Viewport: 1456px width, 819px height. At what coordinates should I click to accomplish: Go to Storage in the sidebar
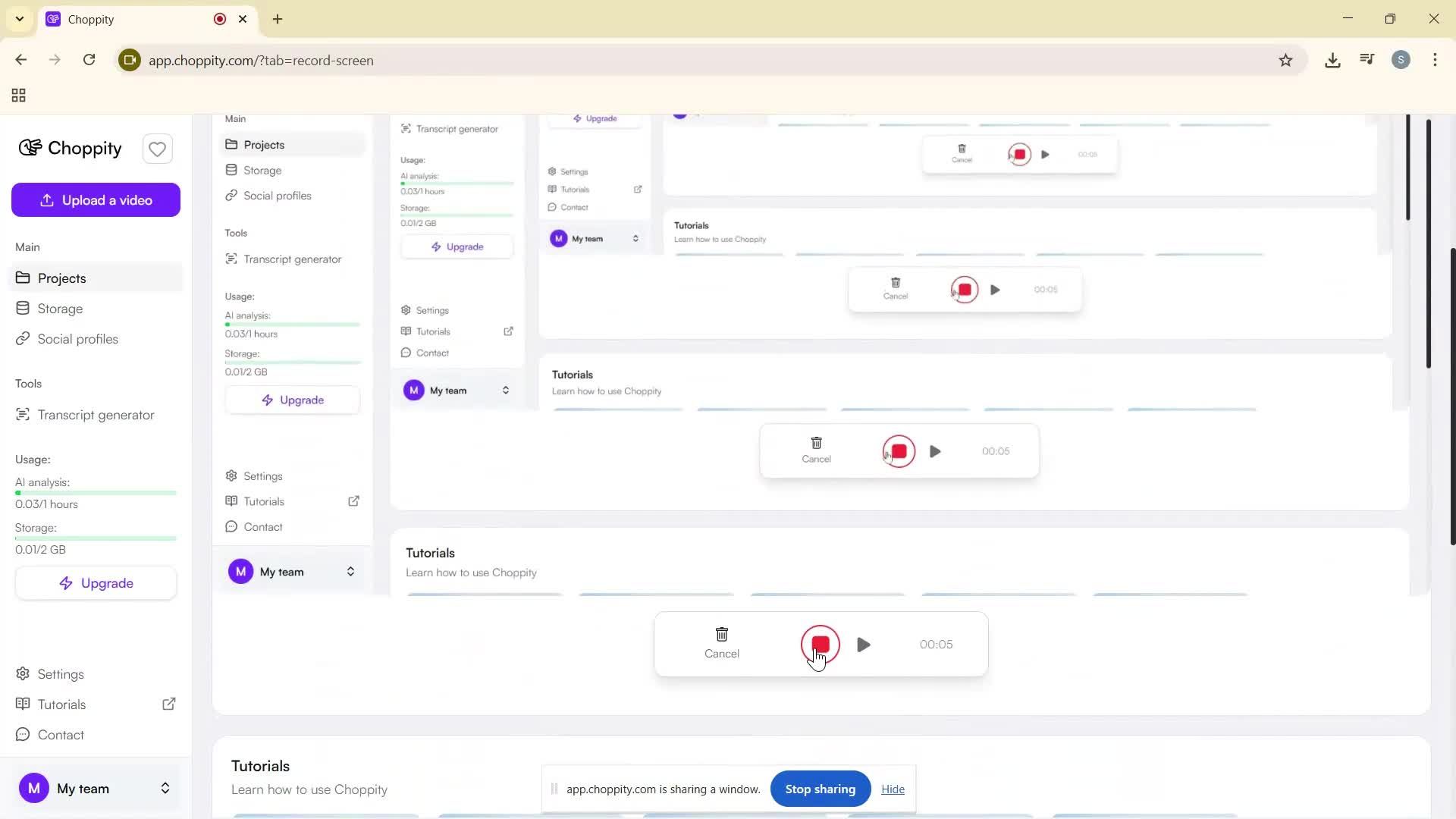(60, 309)
